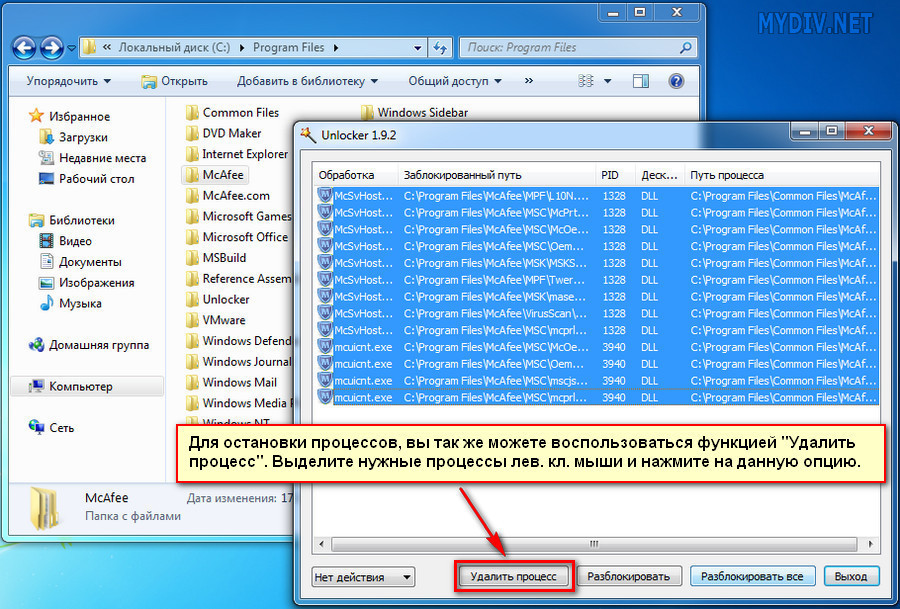Select the Windows Sidebar folder

pyautogui.click(x=414, y=113)
